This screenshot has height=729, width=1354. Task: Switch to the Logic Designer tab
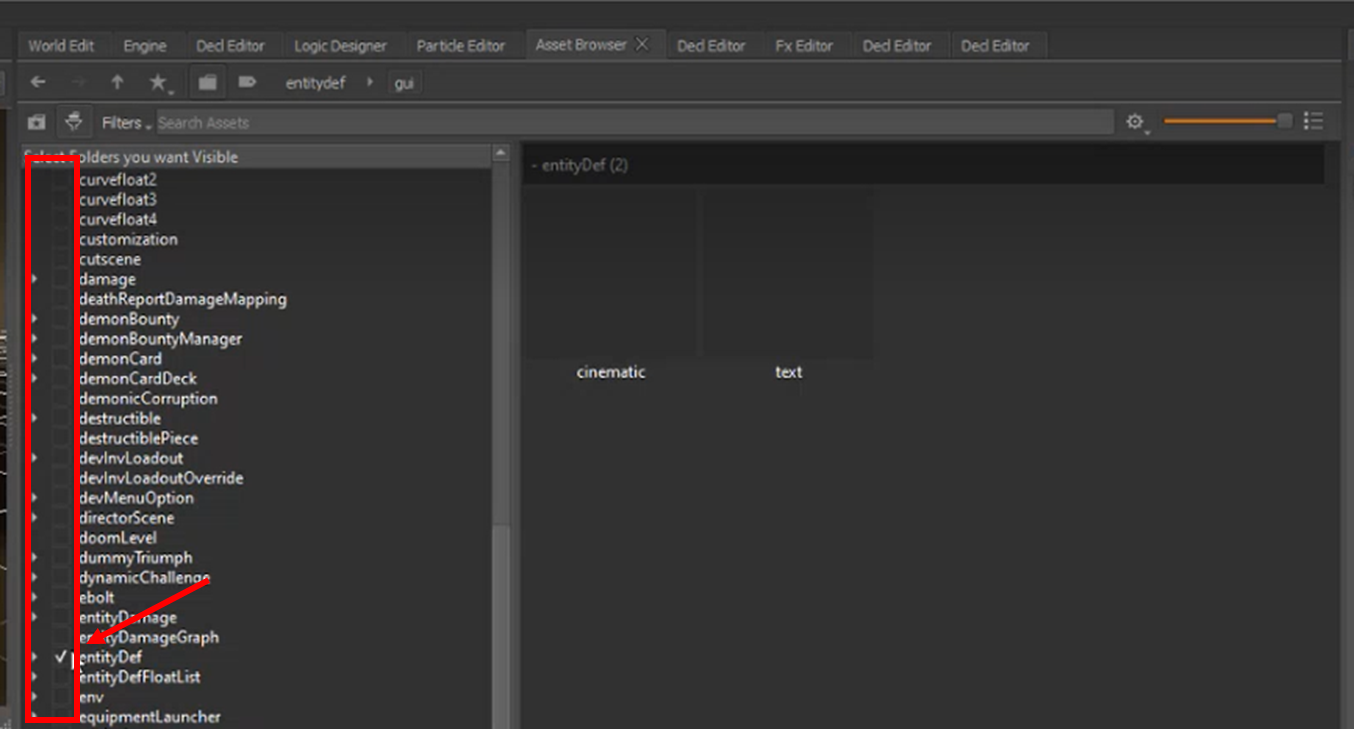click(x=340, y=46)
